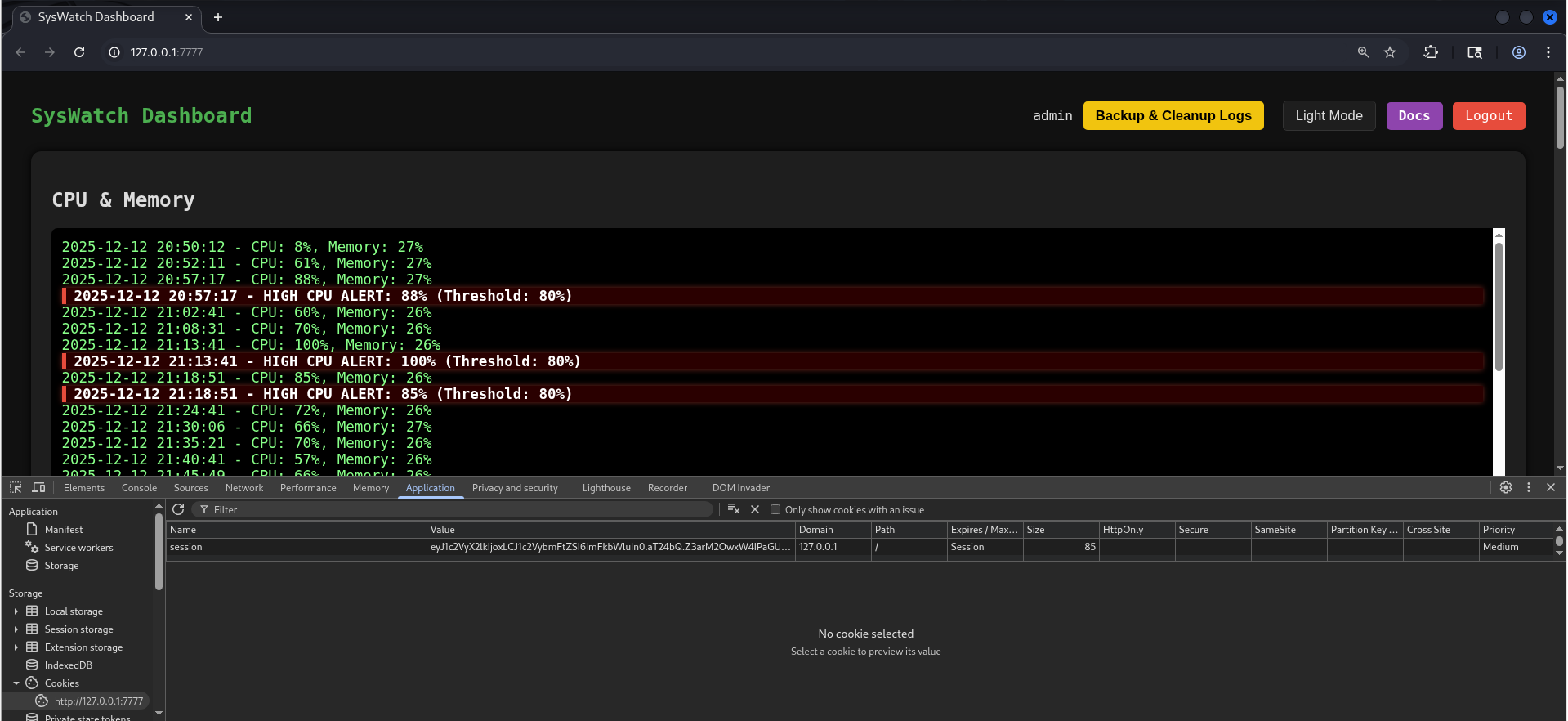Viewport: 1568px width, 721px height.
Task: Toggle DevTools device toolbar
Action: [38, 487]
